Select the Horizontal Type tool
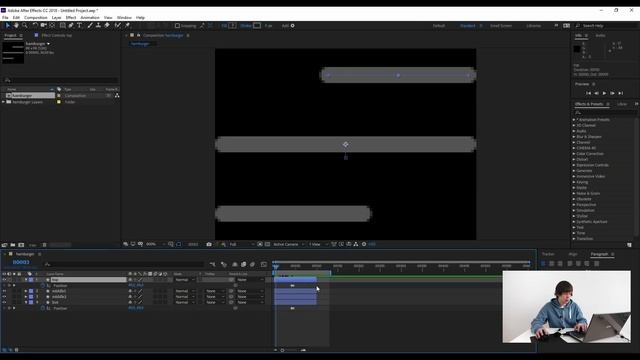The width and height of the screenshot is (640, 360). (x=79, y=25)
